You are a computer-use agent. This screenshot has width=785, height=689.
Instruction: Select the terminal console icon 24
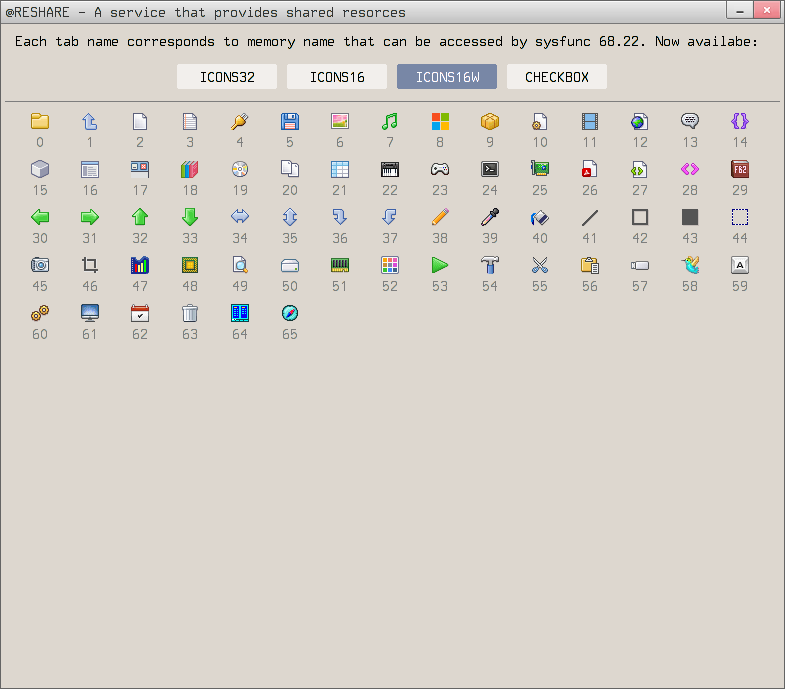[490, 169]
